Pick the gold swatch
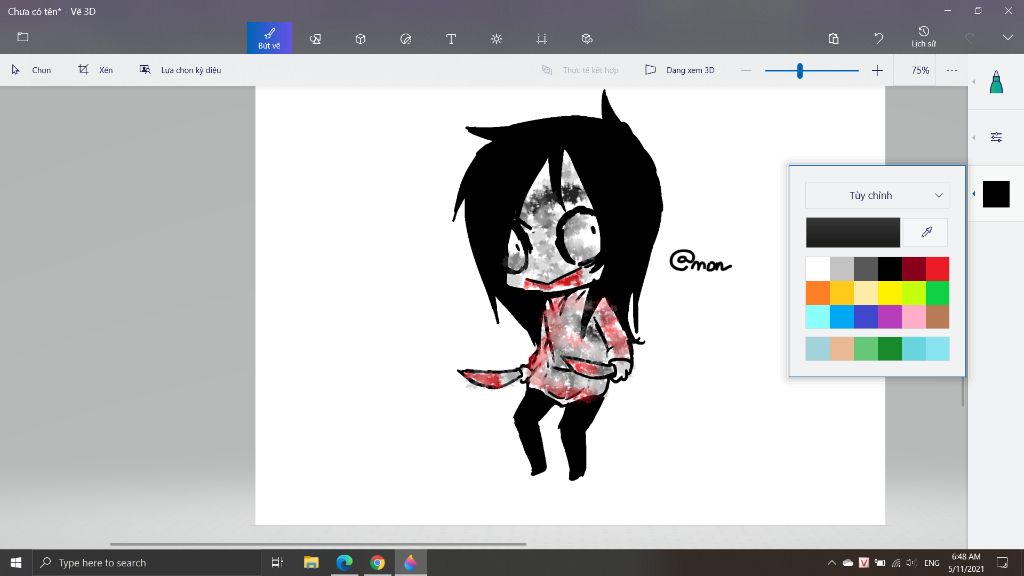 pyautogui.click(x=841, y=293)
